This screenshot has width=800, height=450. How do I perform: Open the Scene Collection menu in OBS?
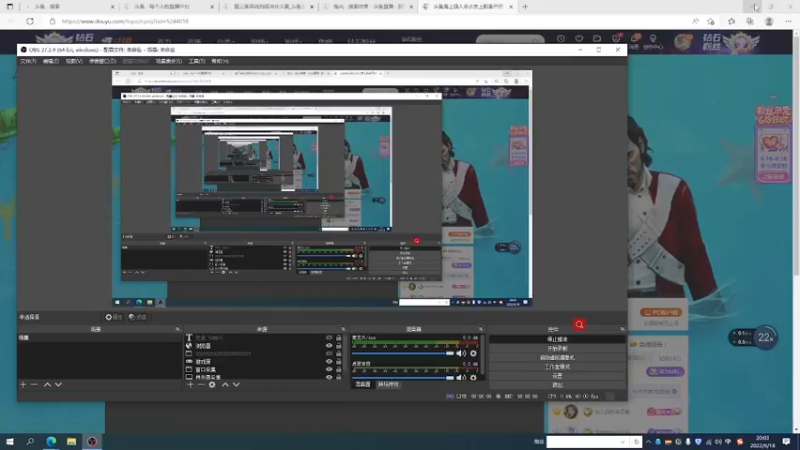point(168,61)
